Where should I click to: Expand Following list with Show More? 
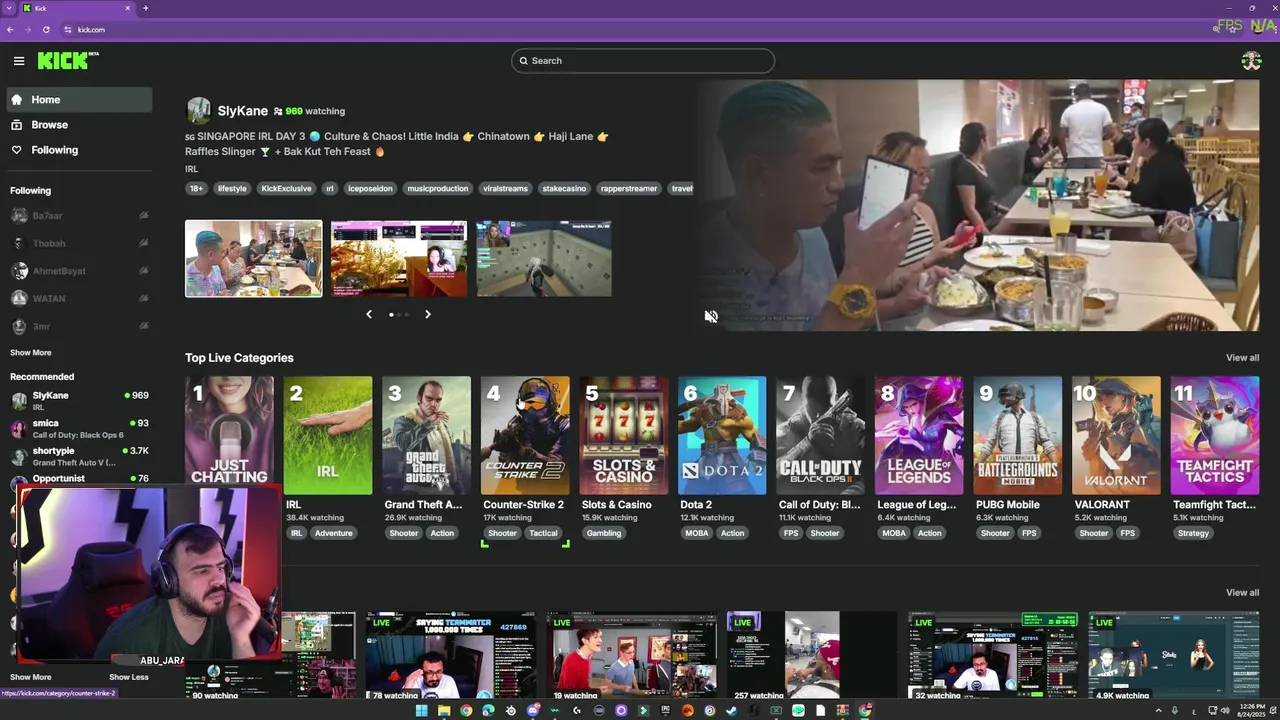[x=31, y=353]
